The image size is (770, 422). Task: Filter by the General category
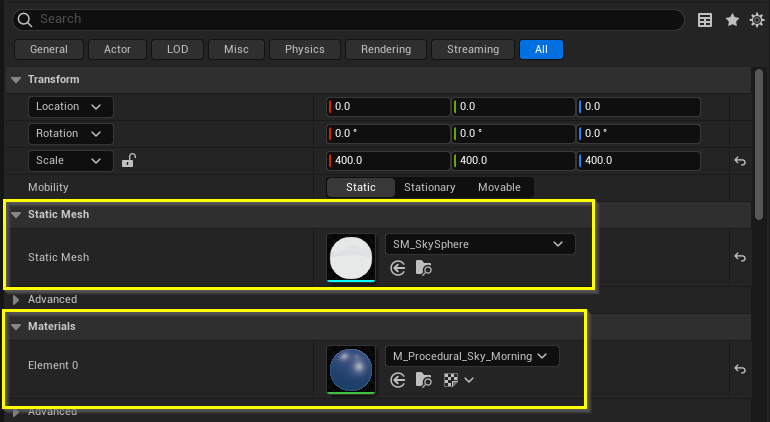49,50
